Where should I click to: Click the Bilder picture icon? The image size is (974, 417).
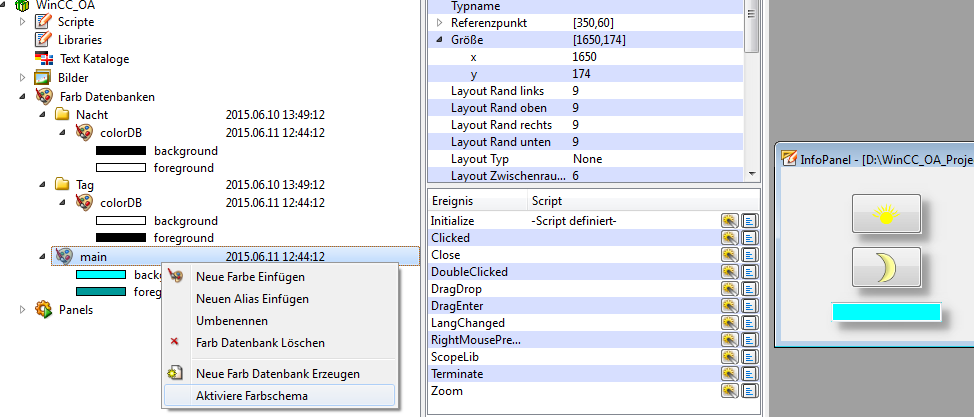(42, 78)
